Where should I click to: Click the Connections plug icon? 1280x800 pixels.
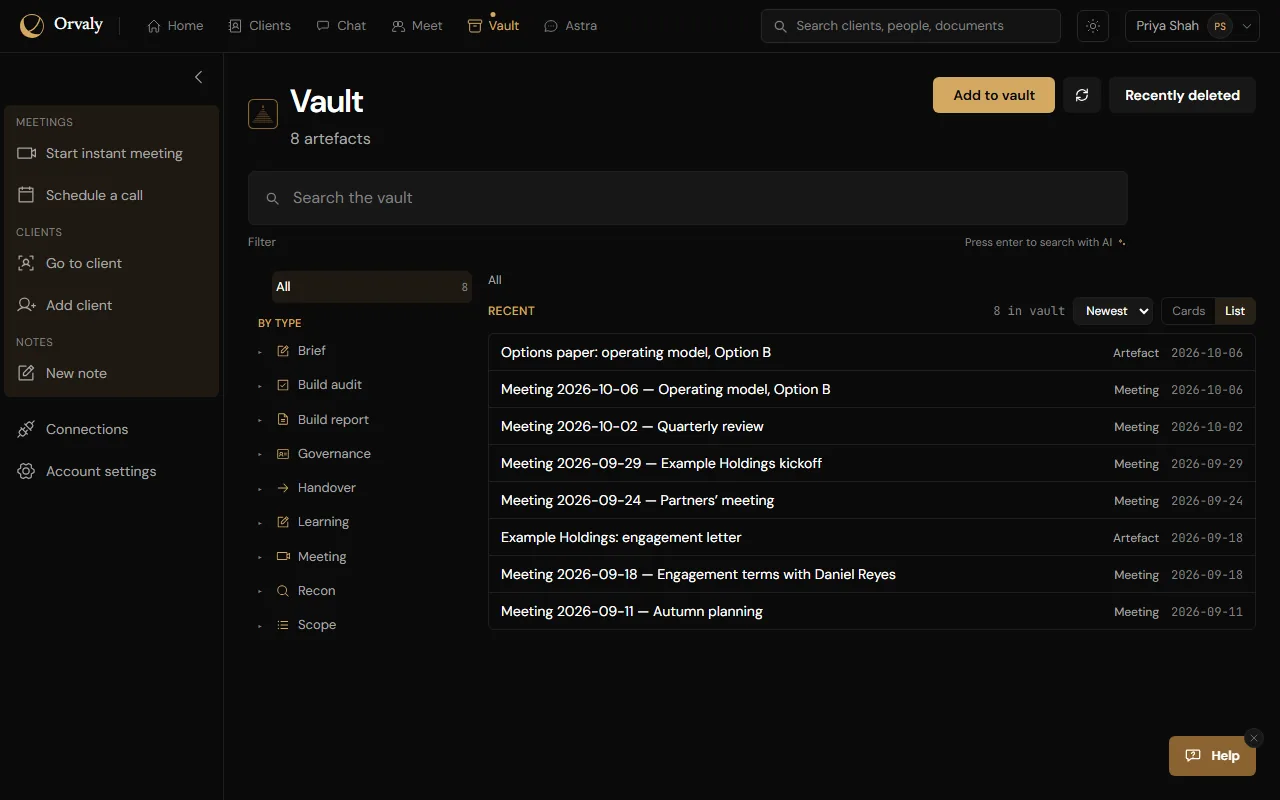(27, 429)
